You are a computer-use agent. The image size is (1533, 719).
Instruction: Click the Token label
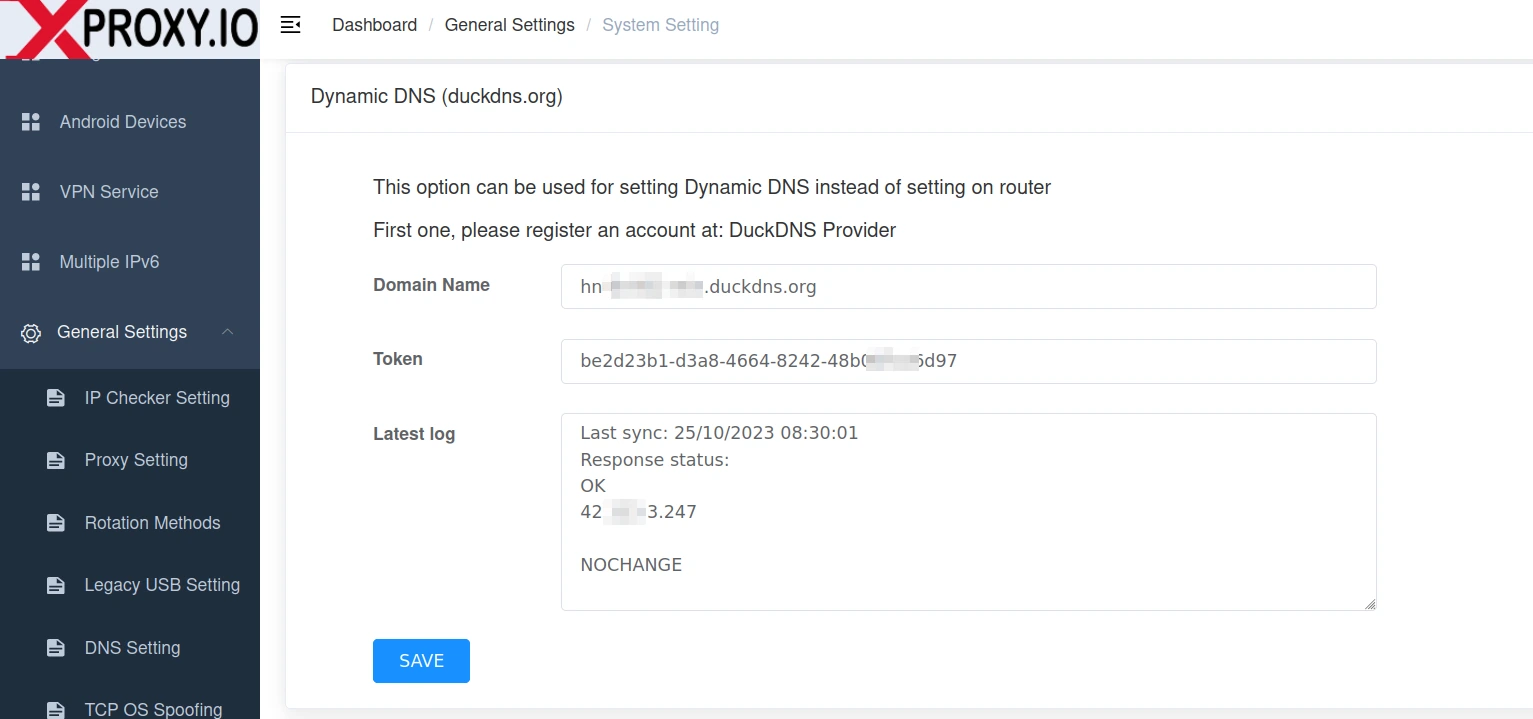click(398, 359)
